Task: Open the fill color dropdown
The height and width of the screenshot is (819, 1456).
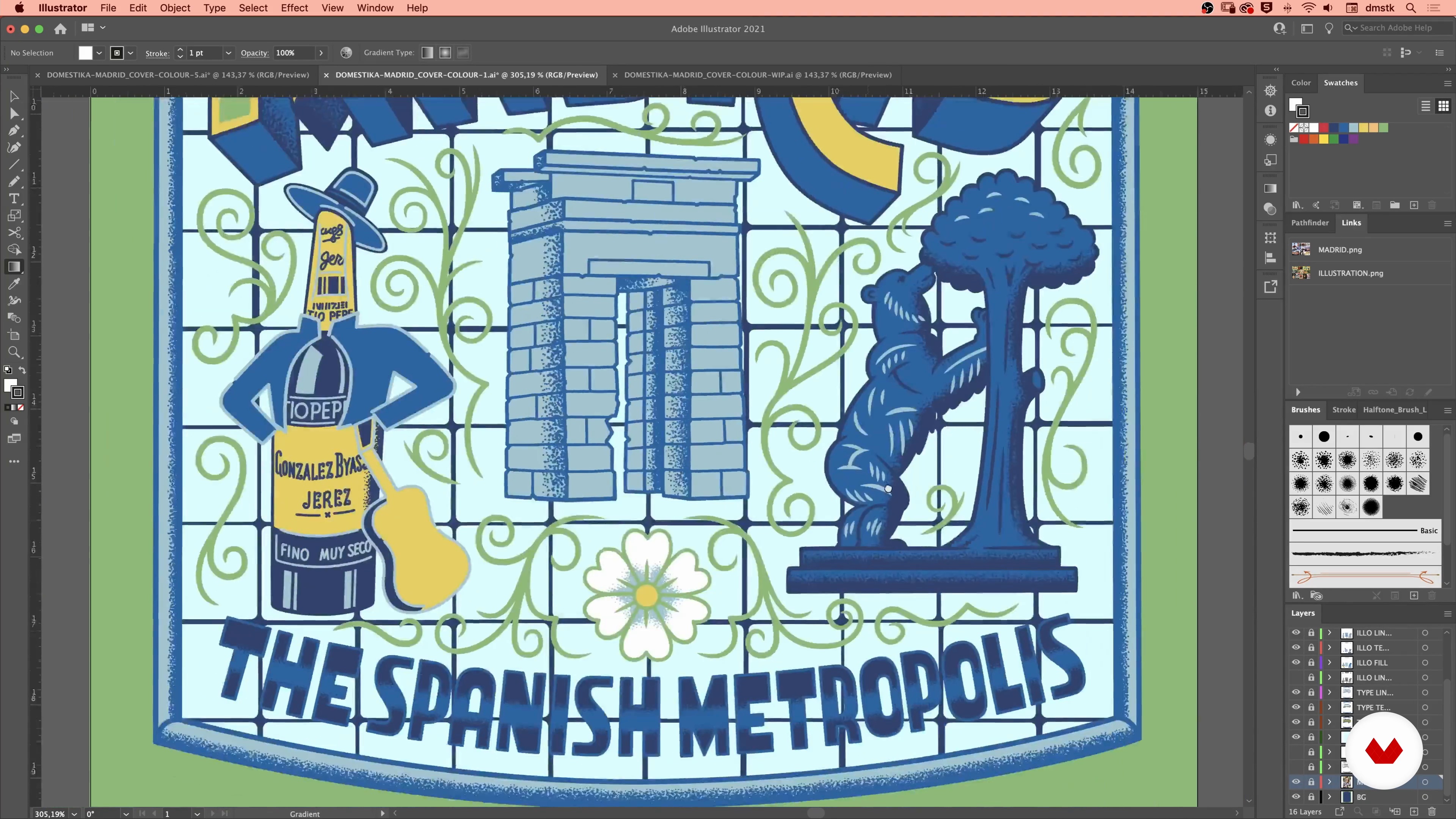Action: point(99,53)
